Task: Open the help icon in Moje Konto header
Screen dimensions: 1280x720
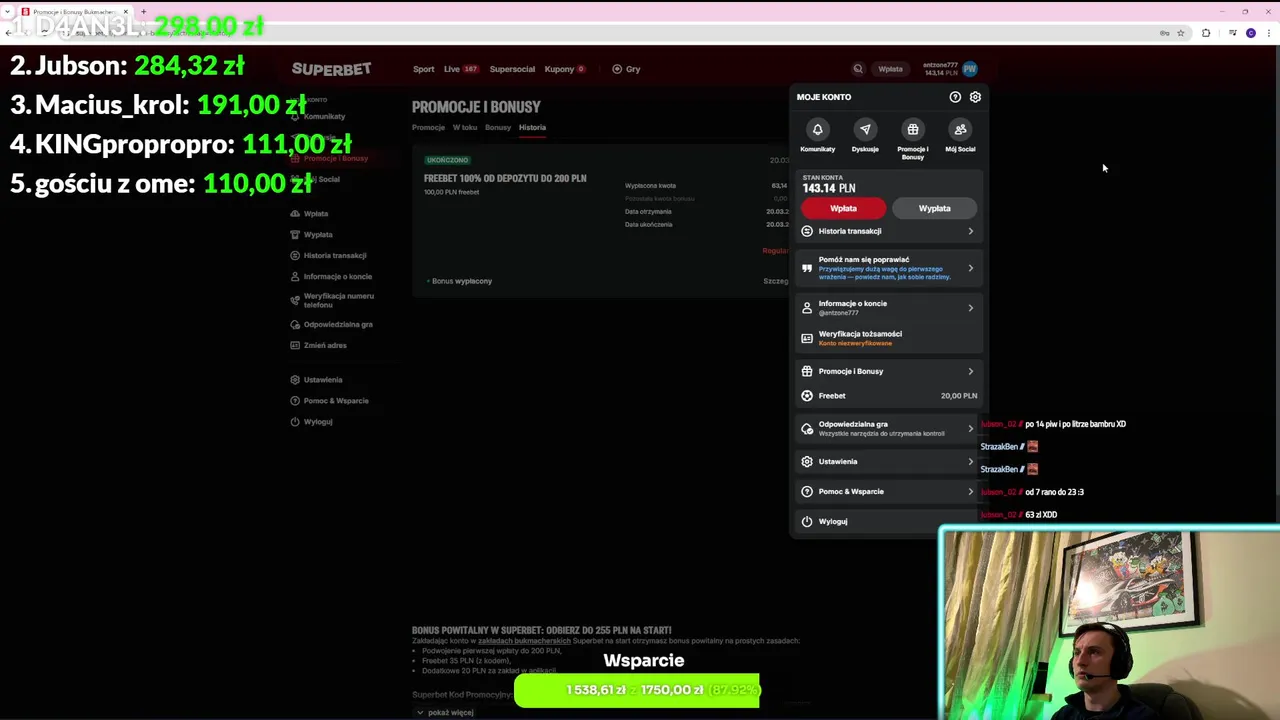Action: [955, 97]
